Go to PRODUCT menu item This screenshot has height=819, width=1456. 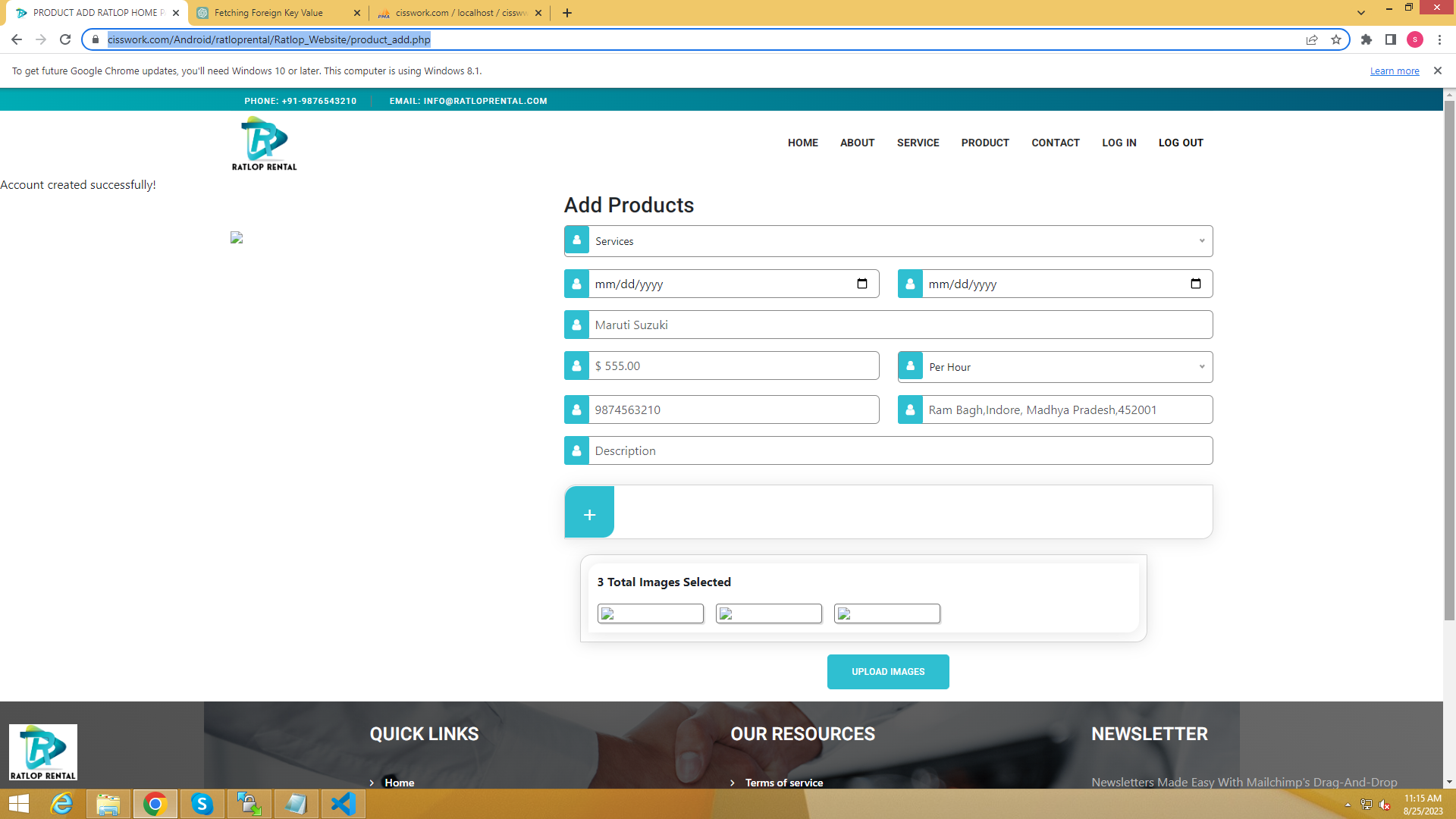click(x=985, y=143)
